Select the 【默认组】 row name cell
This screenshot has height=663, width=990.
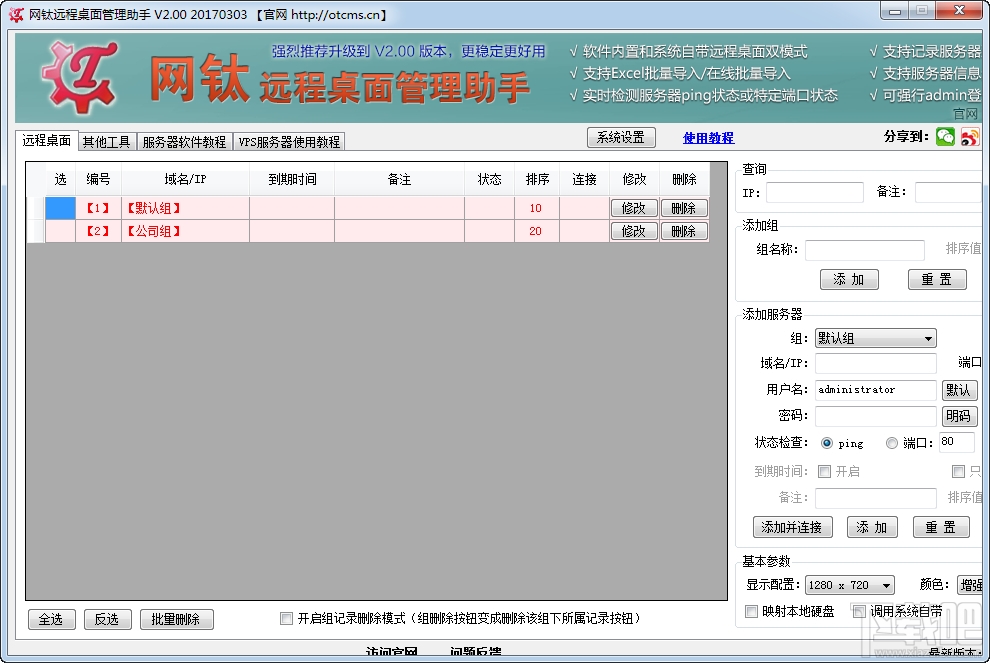pyautogui.click(x=186, y=208)
